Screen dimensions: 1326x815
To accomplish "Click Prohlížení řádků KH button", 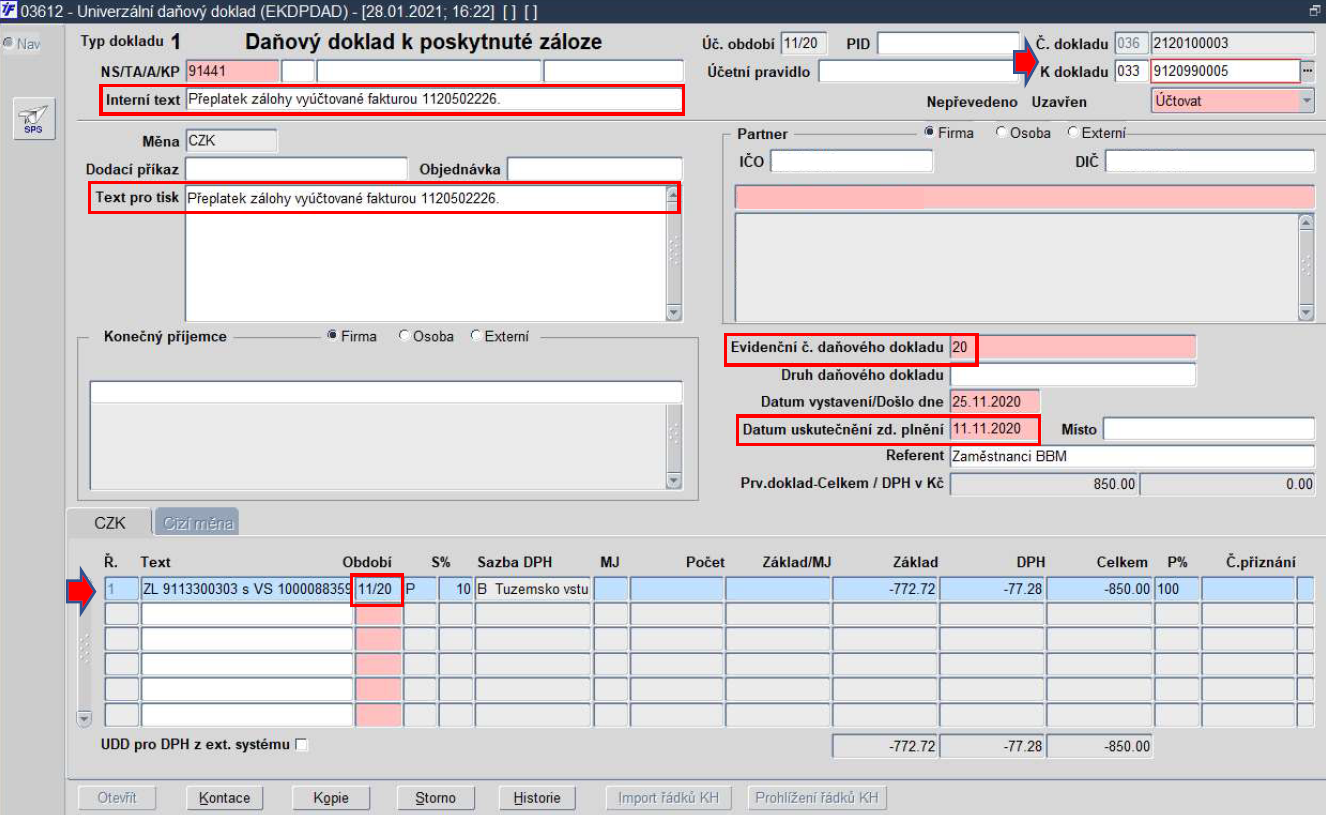I will tap(817, 798).
